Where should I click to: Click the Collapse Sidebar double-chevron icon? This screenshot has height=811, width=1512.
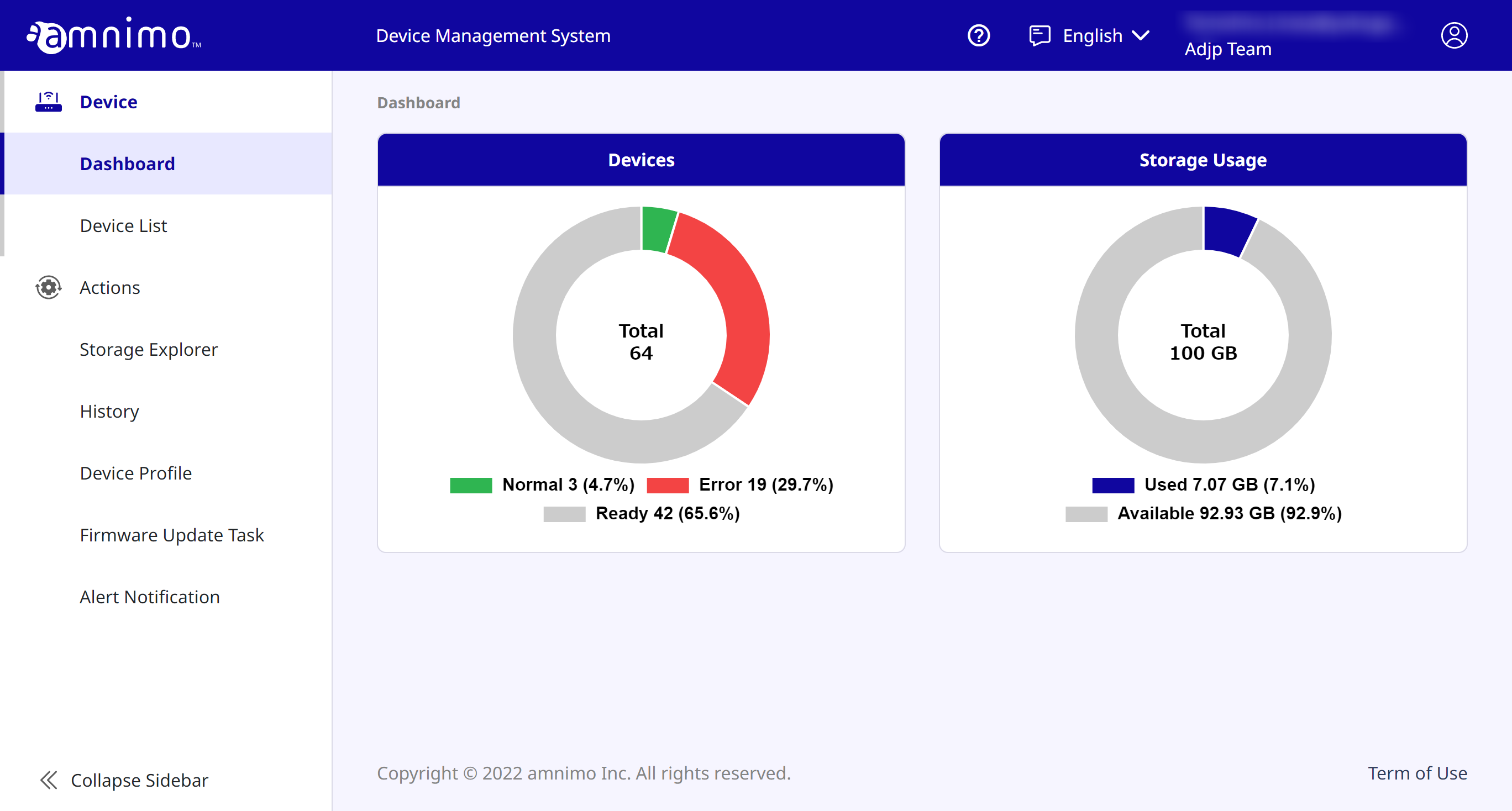click(49, 780)
